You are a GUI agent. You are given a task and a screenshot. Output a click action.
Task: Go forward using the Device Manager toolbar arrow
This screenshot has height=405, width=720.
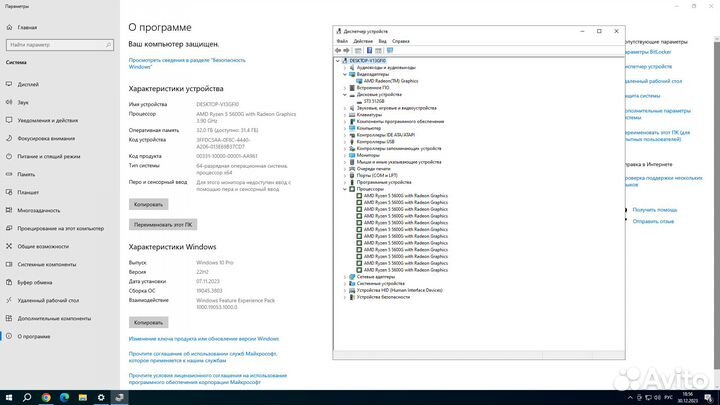(x=347, y=51)
